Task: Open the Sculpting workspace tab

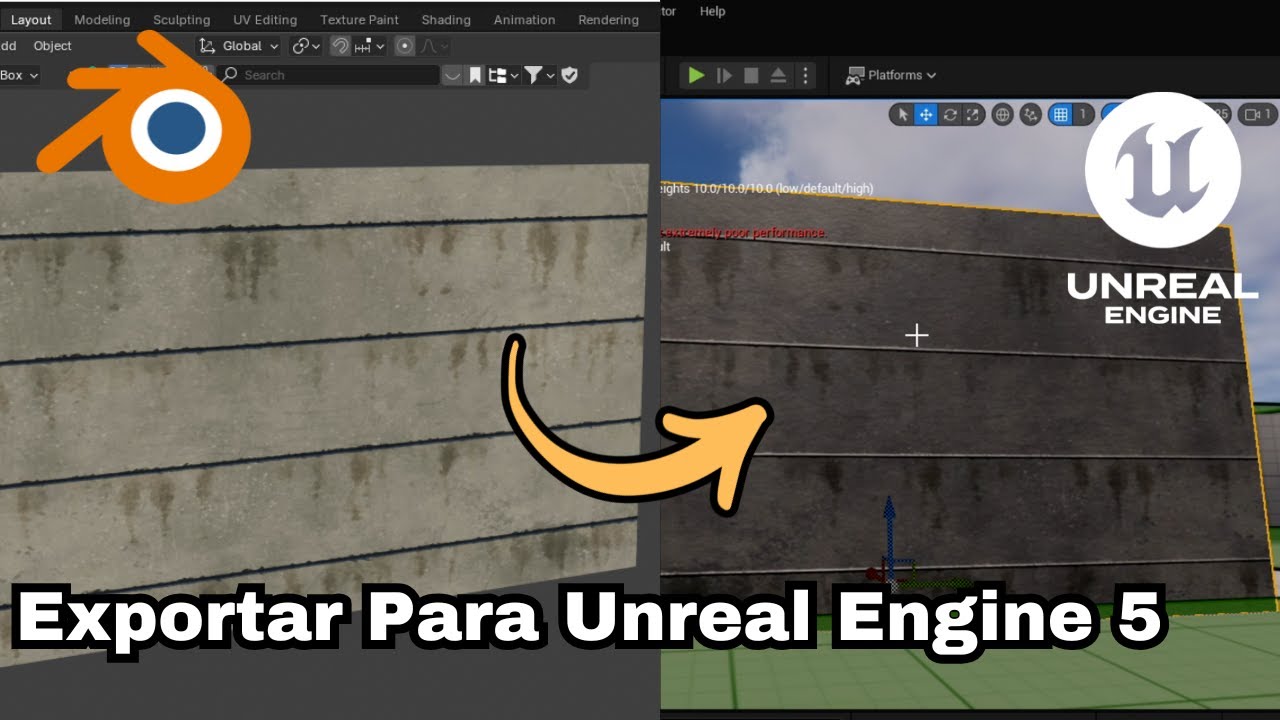Action: pos(181,20)
